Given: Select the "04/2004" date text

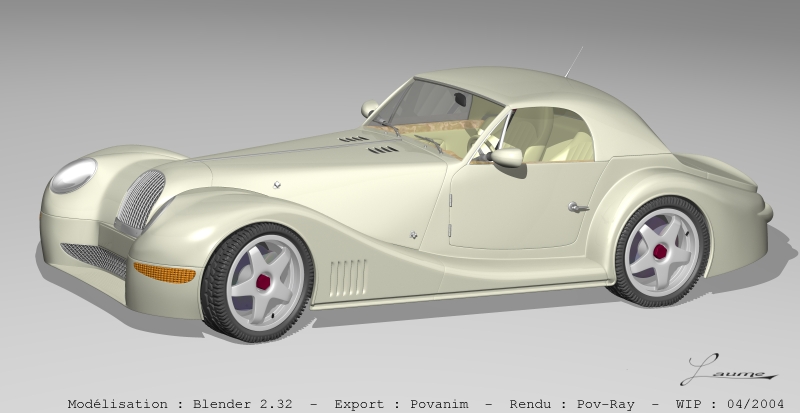Looking at the screenshot, I should [x=755, y=404].
